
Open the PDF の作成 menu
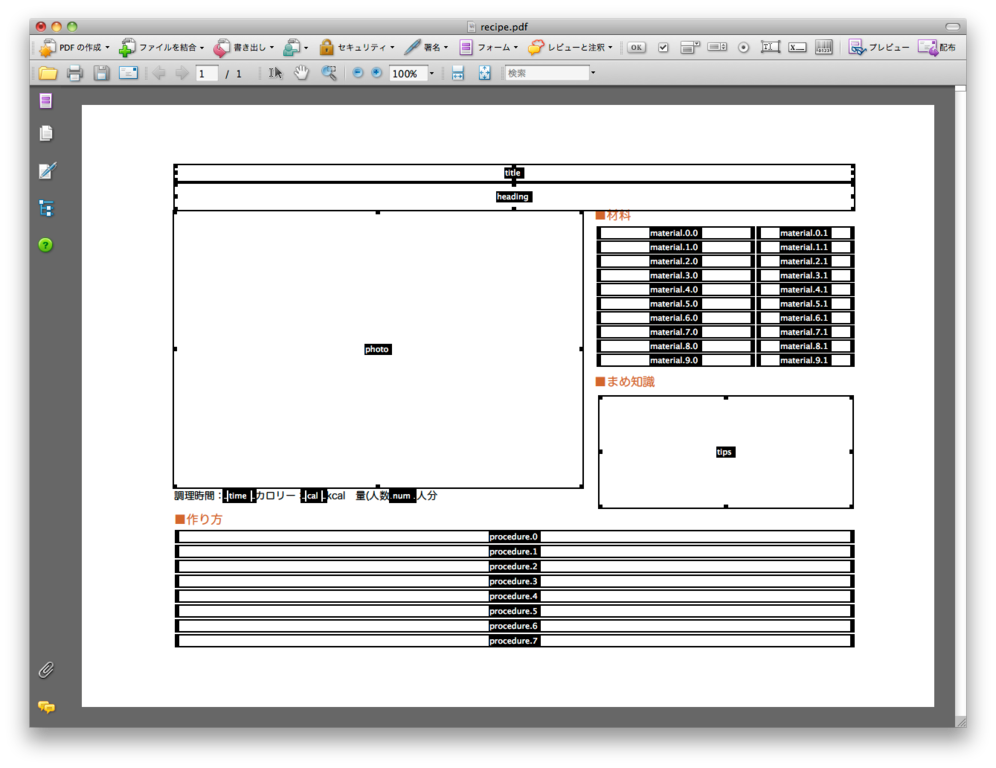pos(74,47)
